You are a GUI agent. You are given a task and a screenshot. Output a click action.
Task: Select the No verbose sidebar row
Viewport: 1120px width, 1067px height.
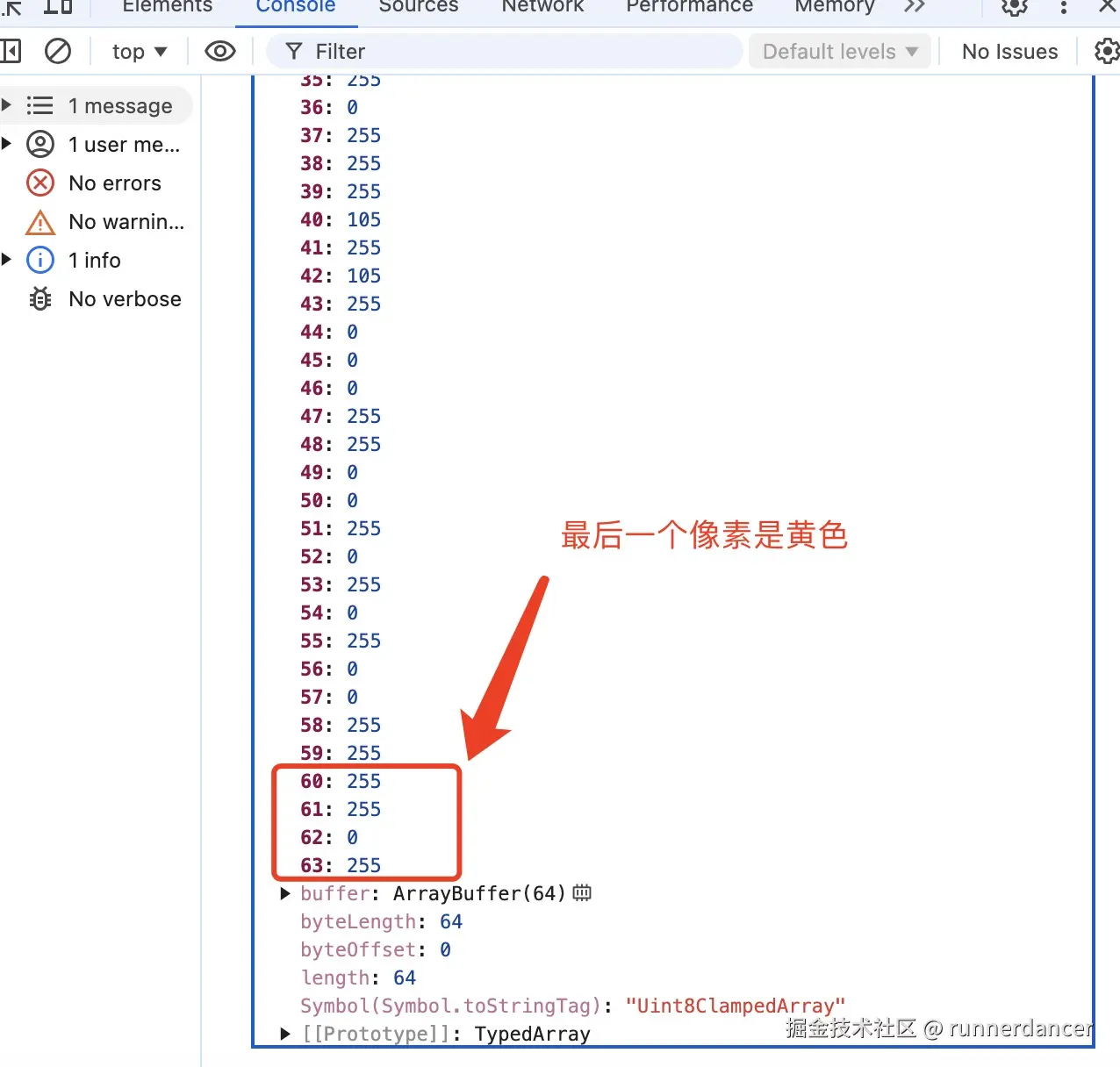97,298
